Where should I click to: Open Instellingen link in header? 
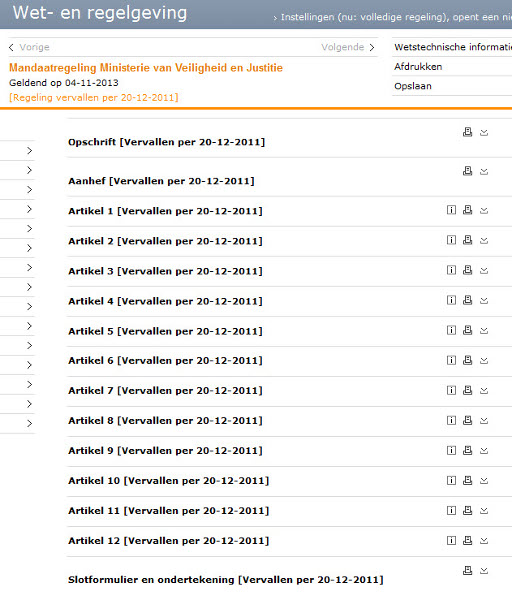(393, 17)
